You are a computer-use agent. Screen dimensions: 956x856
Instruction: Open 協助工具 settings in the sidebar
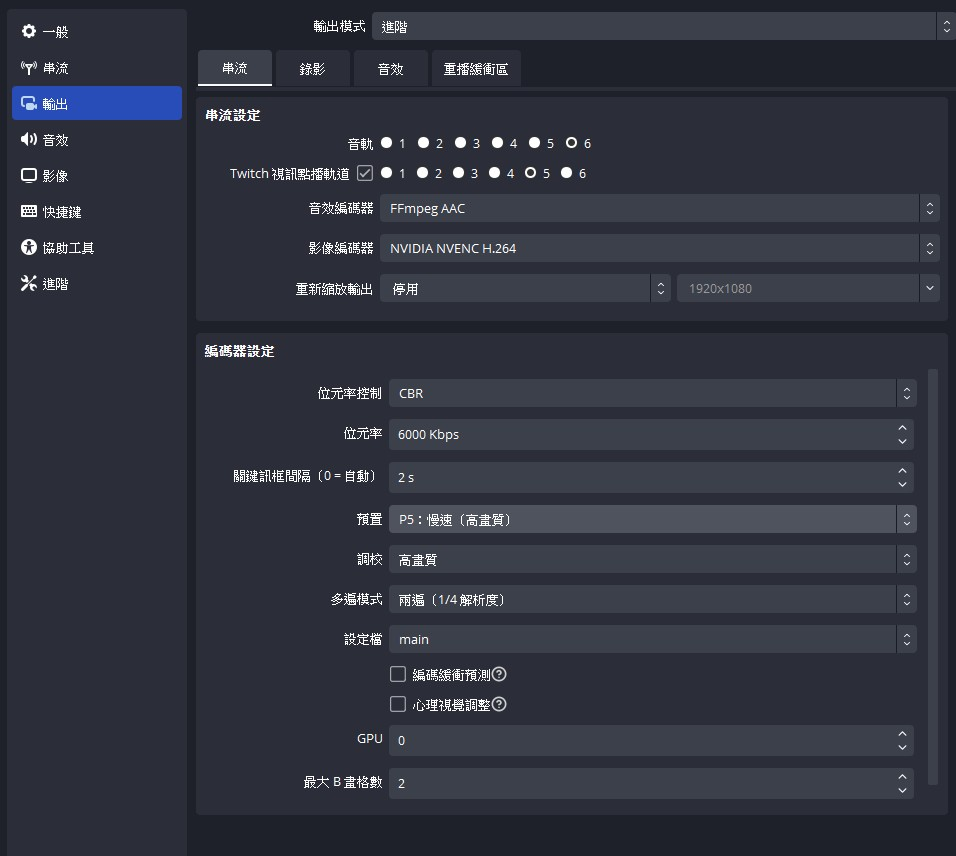pos(97,247)
